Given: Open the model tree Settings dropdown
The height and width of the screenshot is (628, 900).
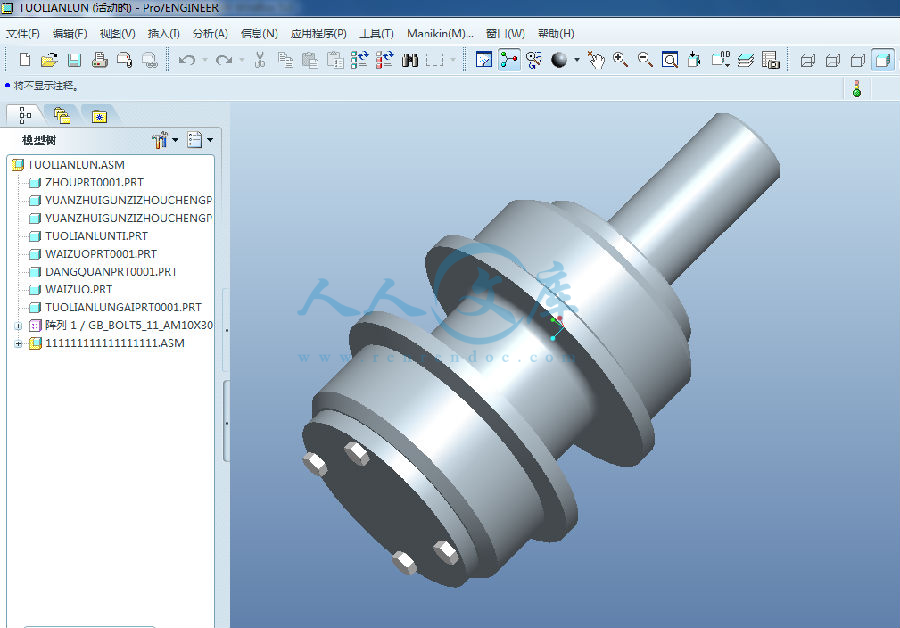Looking at the screenshot, I should tap(165, 139).
